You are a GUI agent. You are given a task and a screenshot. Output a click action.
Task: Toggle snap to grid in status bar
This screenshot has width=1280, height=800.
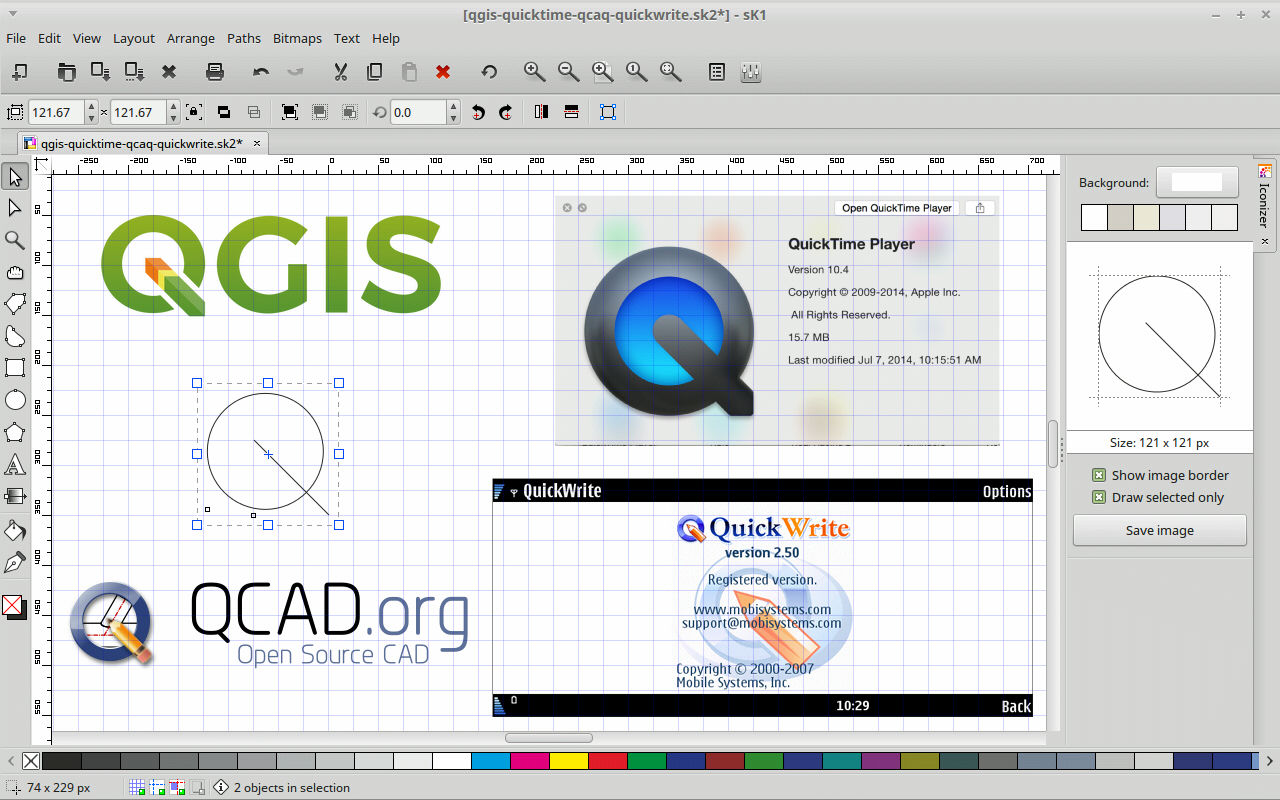[x=137, y=788]
